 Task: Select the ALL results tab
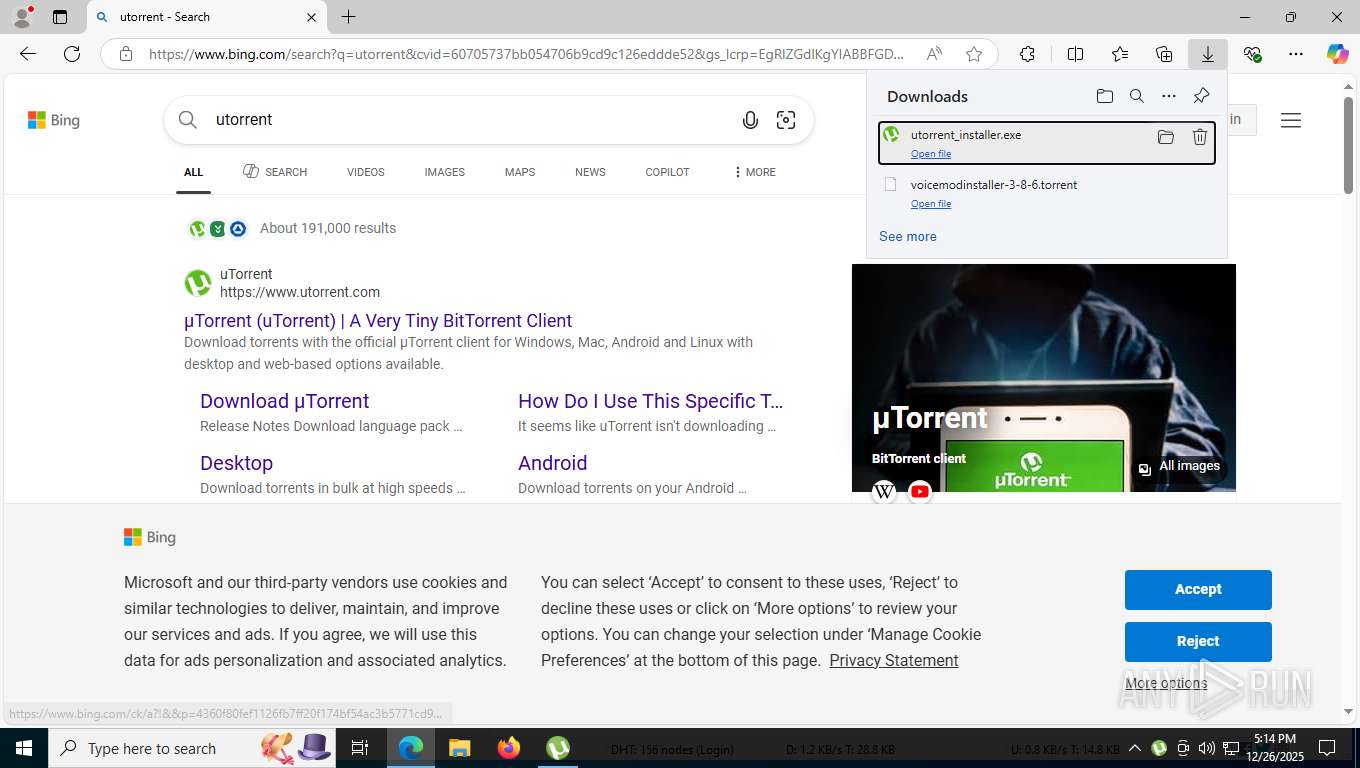194,172
